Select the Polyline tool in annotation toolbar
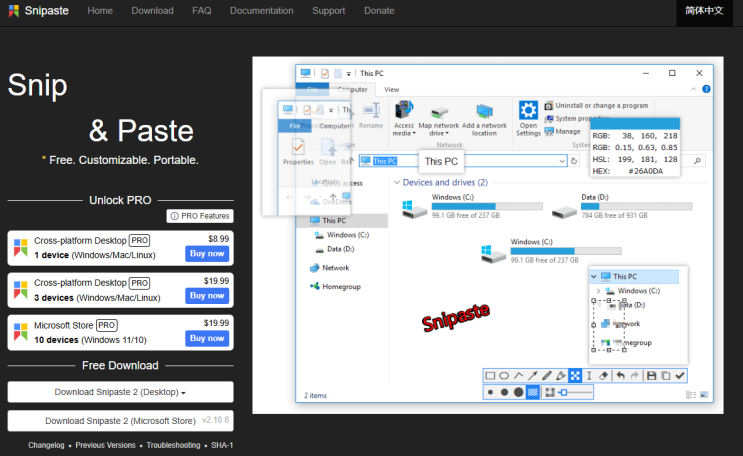 coord(518,376)
